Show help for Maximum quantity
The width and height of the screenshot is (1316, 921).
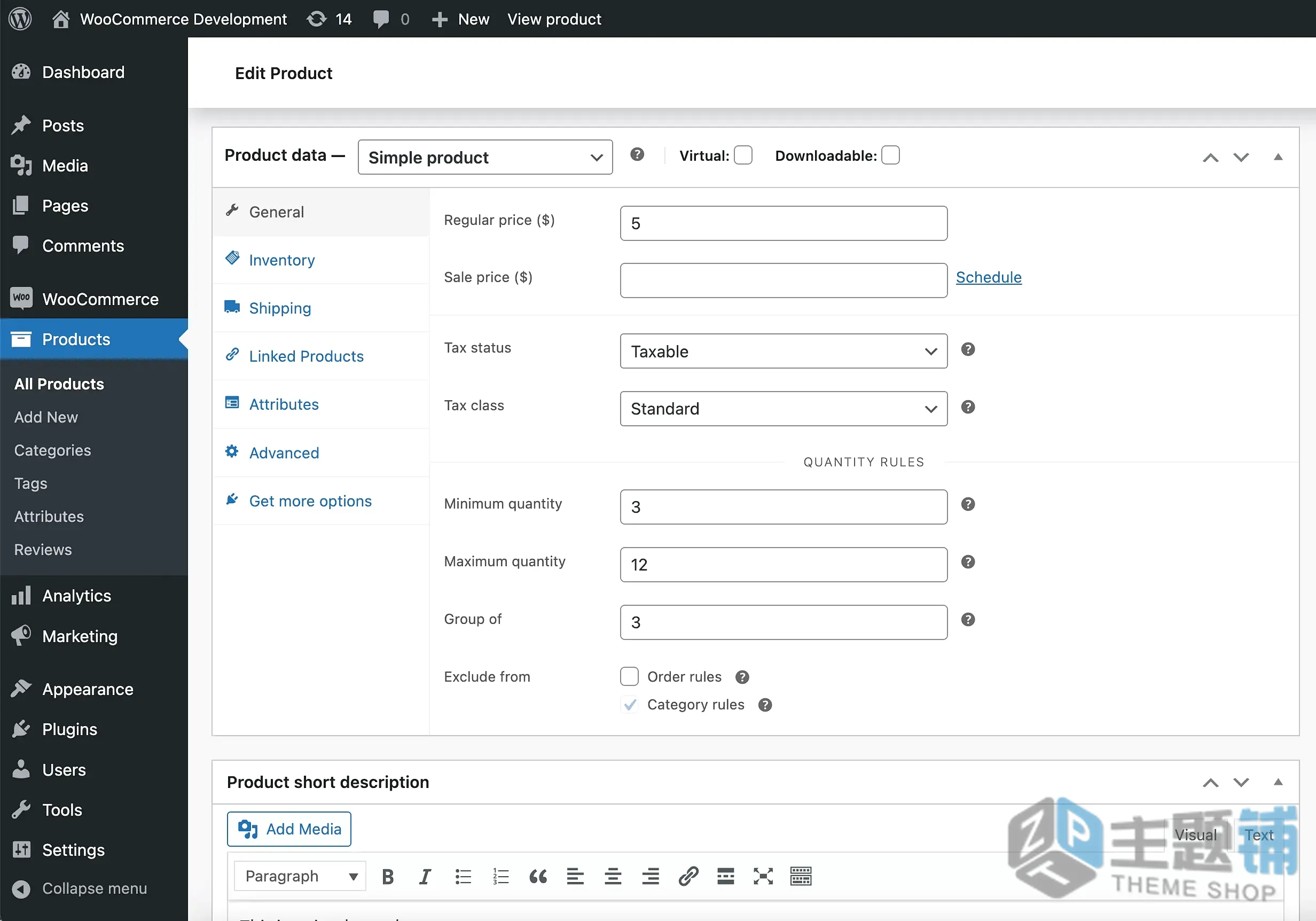click(x=968, y=562)
